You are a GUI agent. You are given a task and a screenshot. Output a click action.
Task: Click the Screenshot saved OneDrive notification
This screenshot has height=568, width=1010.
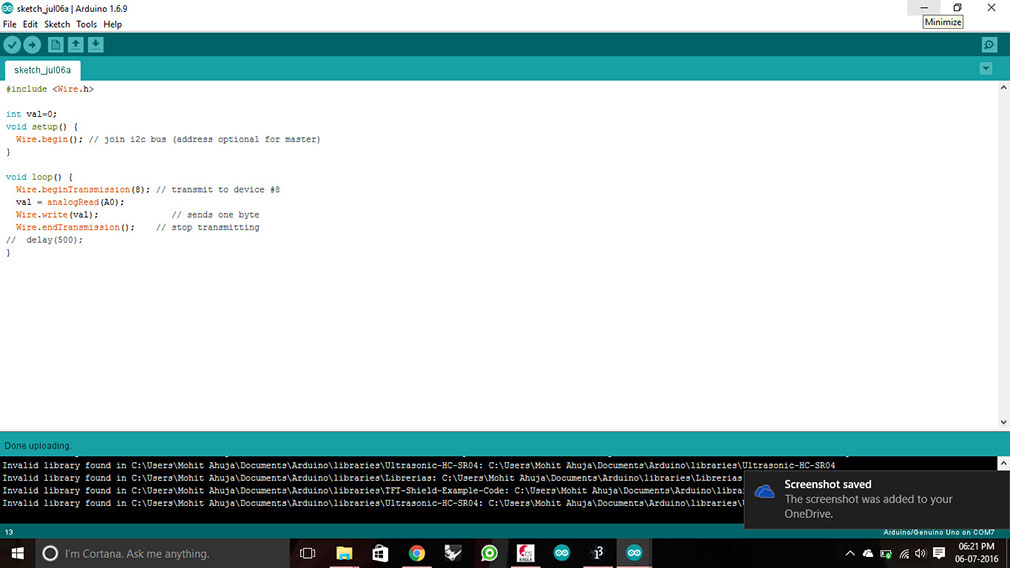click(877, 499)
